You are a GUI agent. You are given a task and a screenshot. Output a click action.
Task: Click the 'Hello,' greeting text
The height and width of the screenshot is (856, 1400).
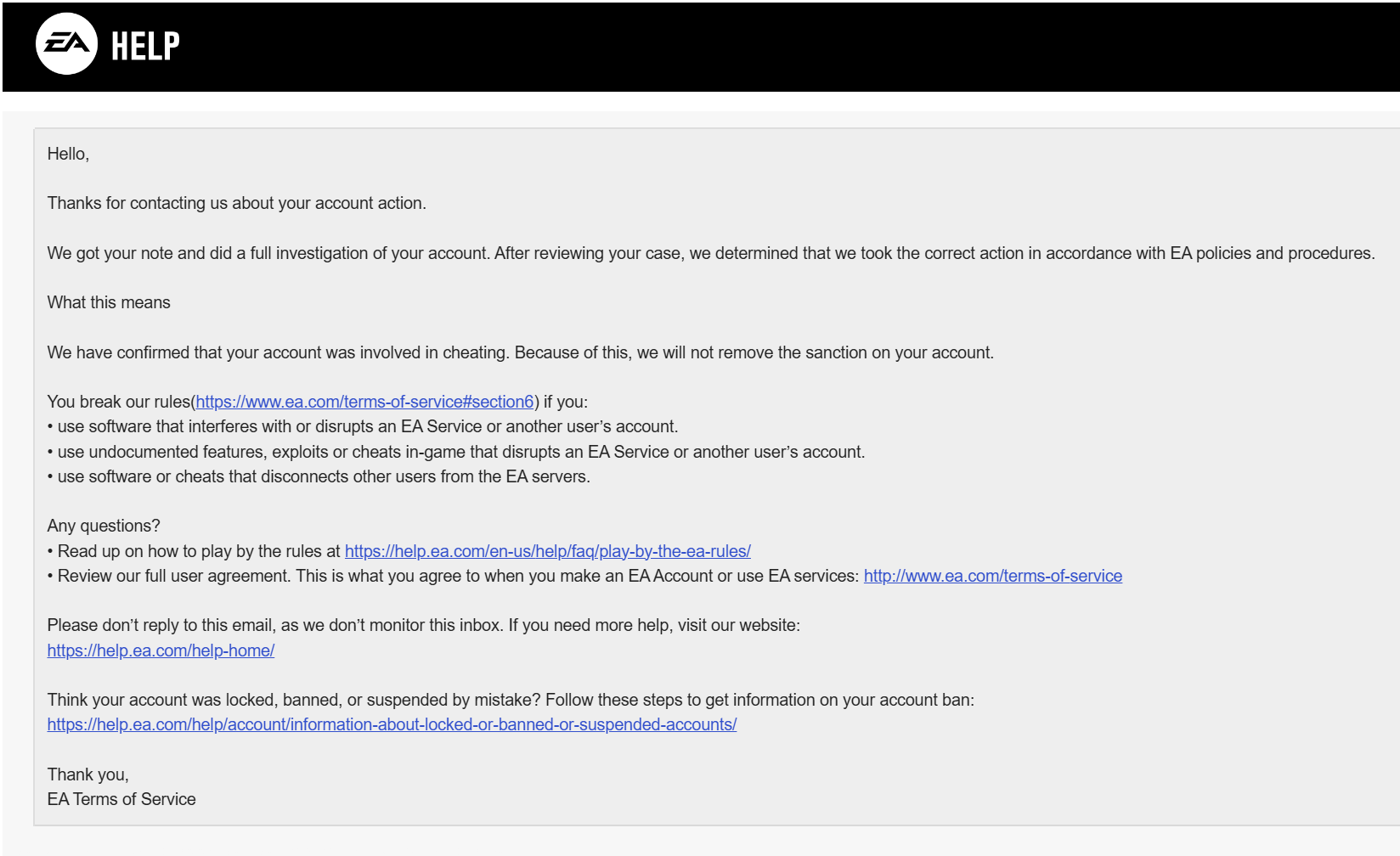point(68,154)
